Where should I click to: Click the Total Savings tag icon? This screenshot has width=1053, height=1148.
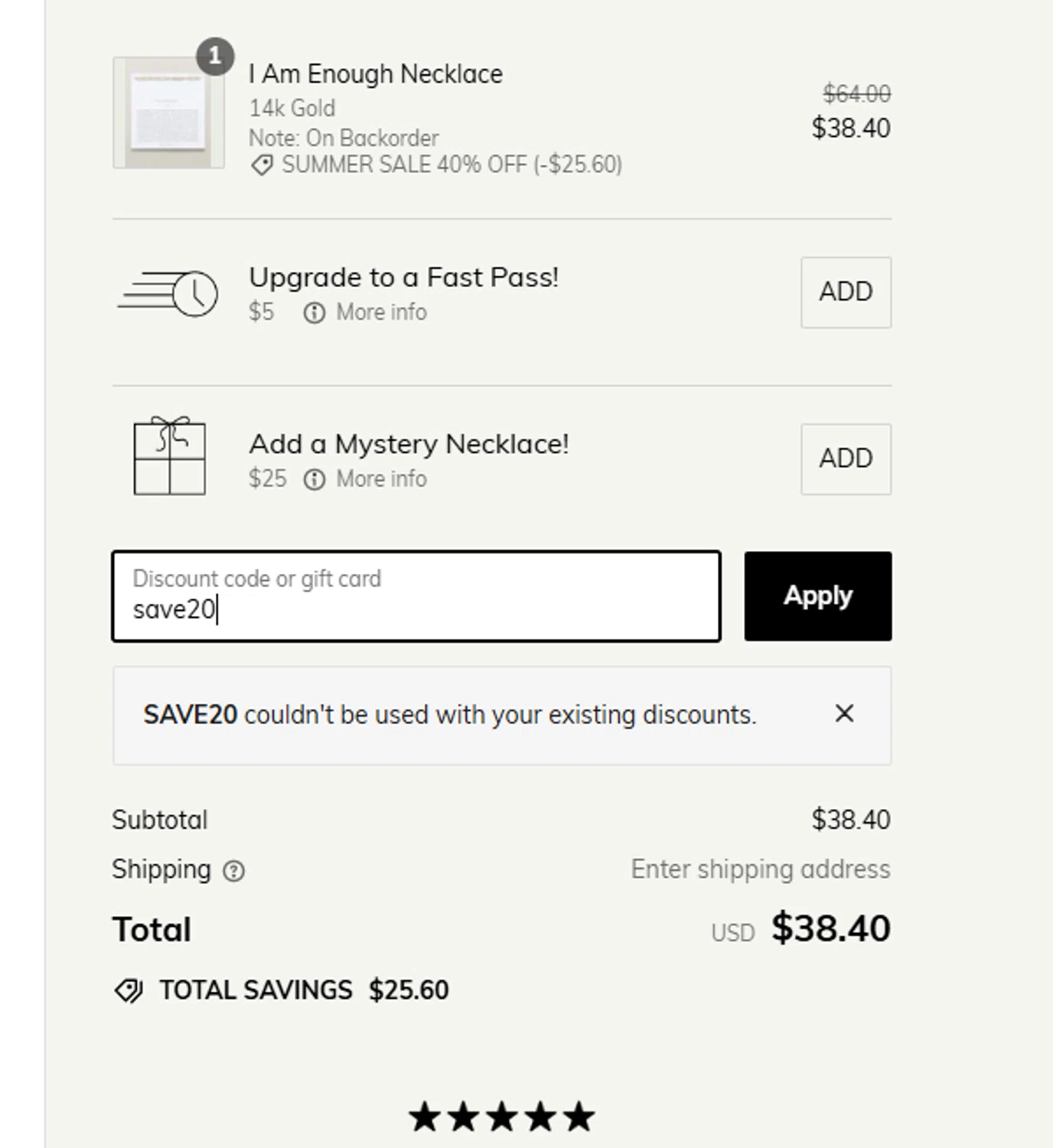pyautogui.click(x=128, y=990)
